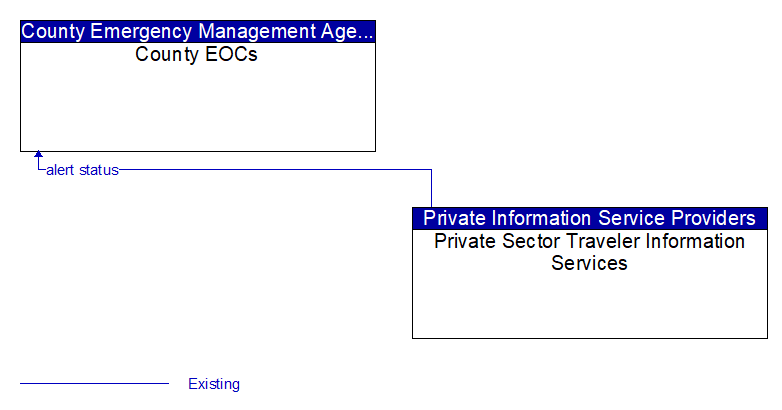Click inside the County EOCs box body
Screen dimensions: 782x410
click(x=197, y=105)
